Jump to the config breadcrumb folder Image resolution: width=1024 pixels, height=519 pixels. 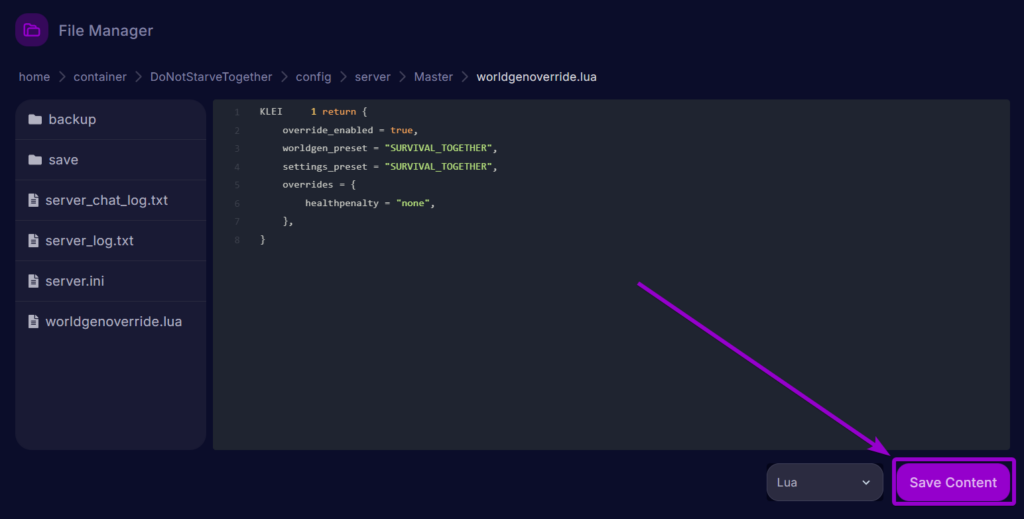pos(313,77)
